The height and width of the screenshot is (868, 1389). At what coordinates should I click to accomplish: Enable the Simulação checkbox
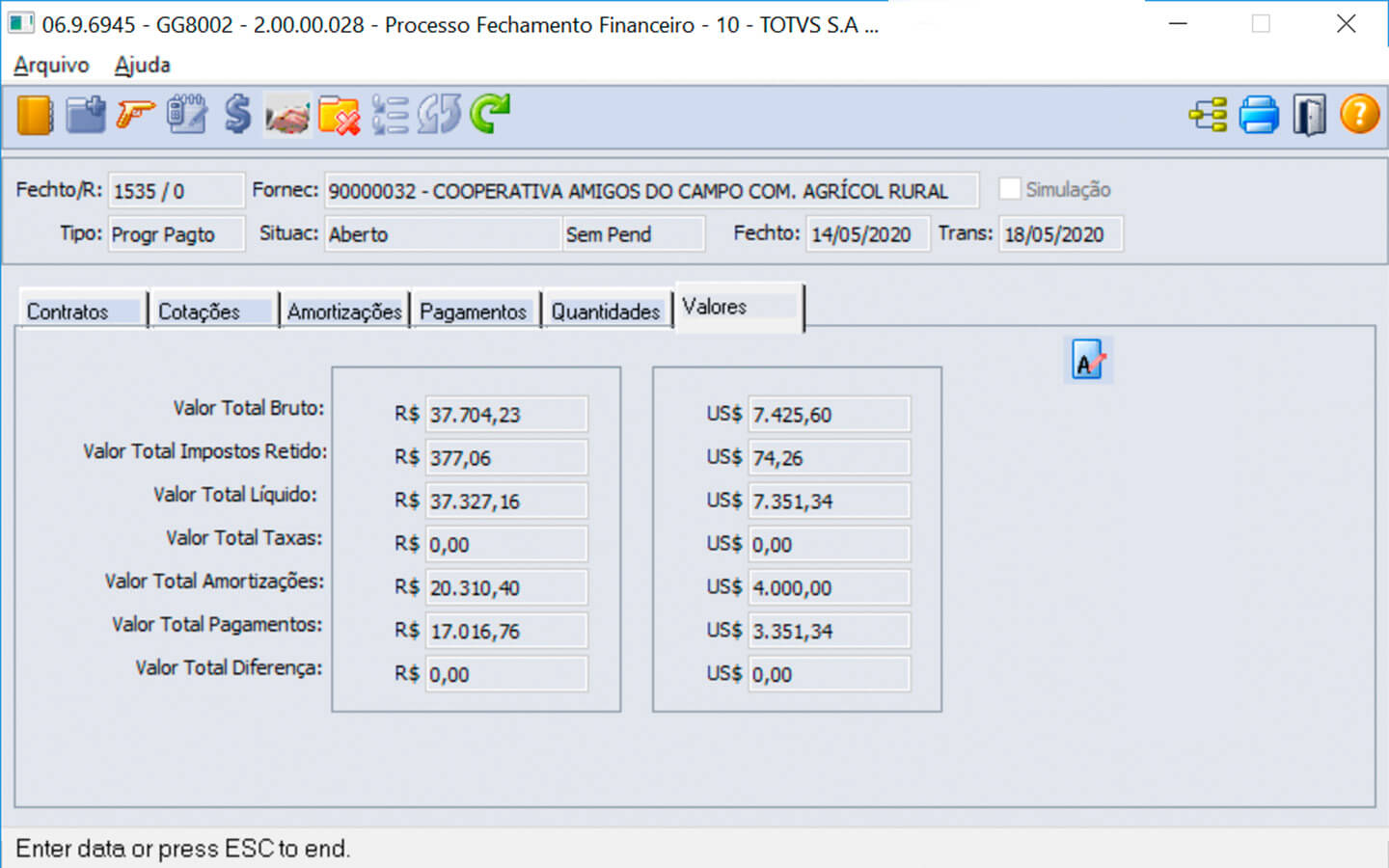pyautogui.click(x=1010, y=189)
